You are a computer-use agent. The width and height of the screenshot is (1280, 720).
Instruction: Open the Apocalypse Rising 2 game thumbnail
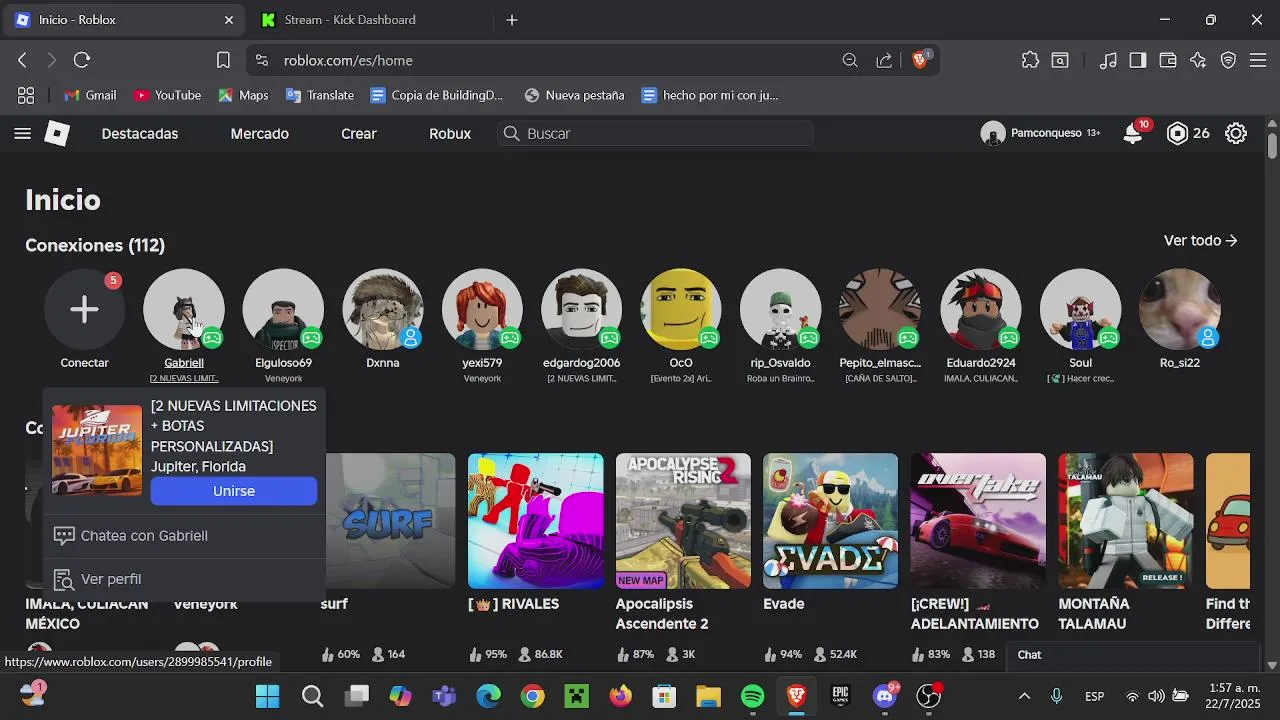683,521
